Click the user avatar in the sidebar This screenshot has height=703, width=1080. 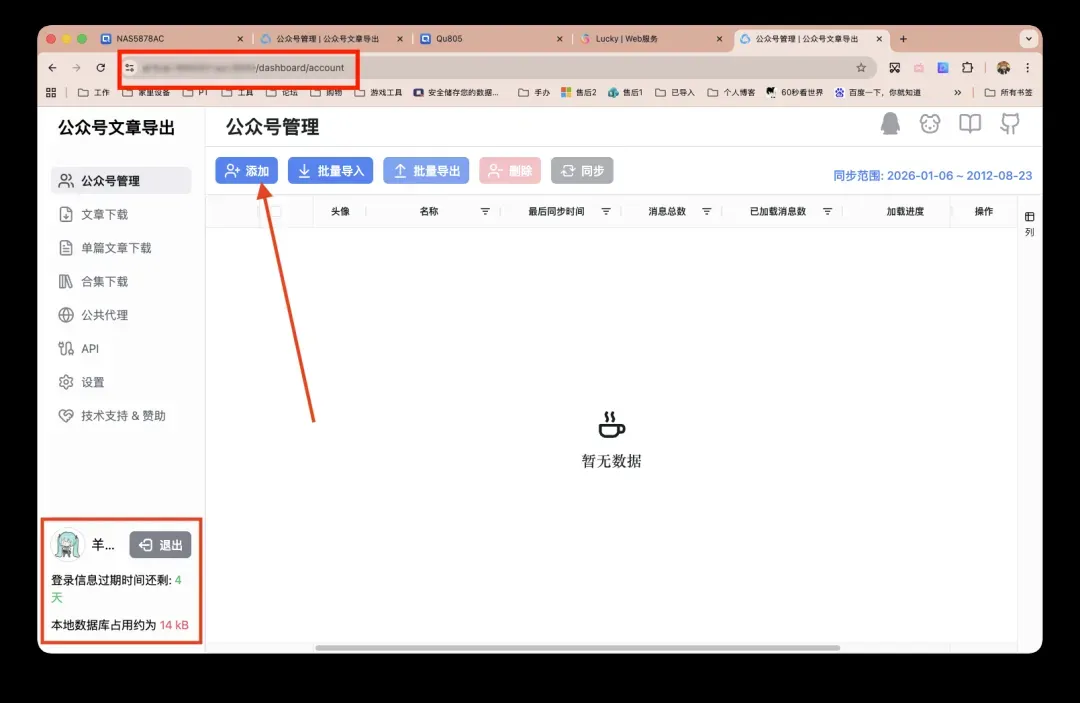68,545
